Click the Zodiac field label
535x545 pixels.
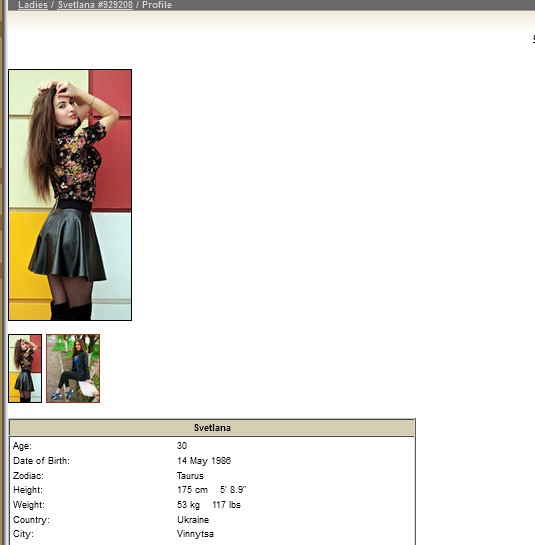click(29, 475)
